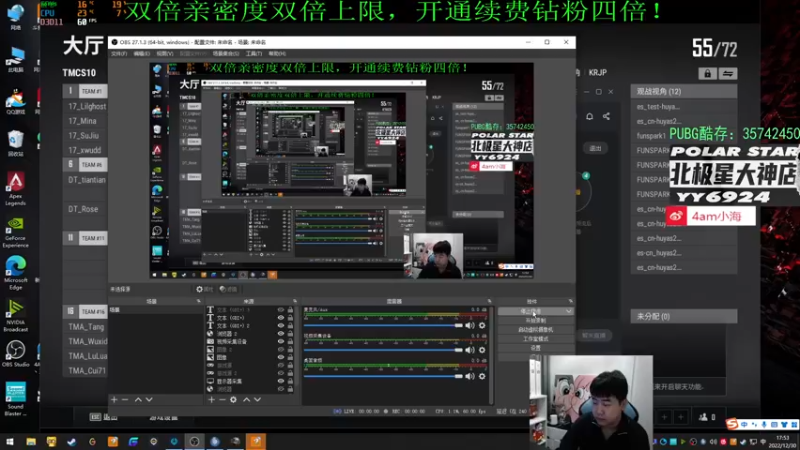
Task: Open source properties gear in Sources toolbar
Action: (x=233, y=399)
